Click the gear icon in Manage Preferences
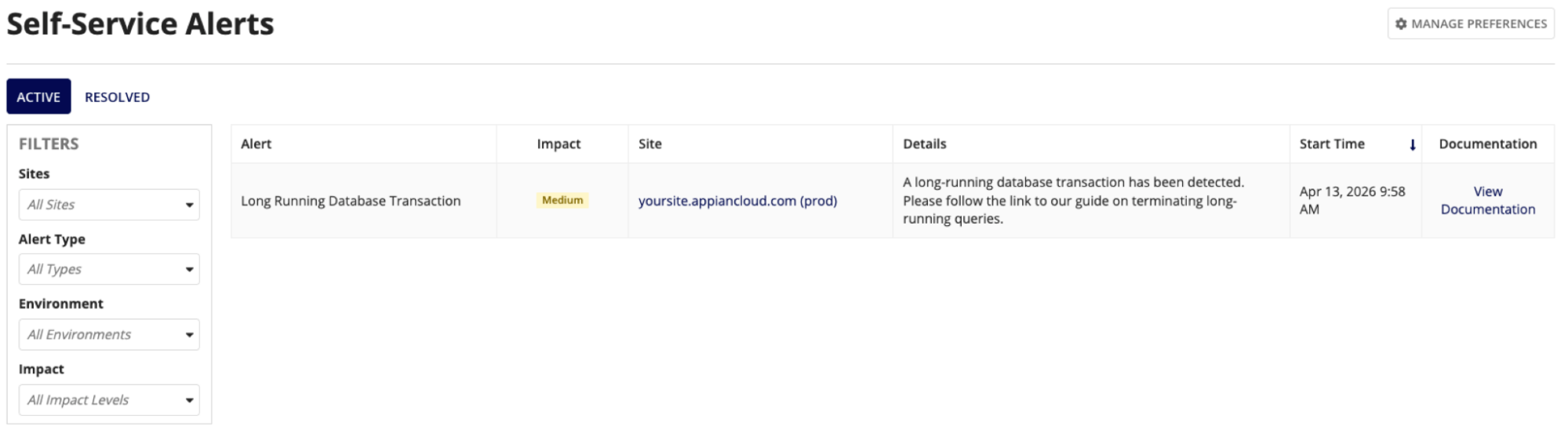Viewport: 1568px width, 444px height. click(1401, 24)
